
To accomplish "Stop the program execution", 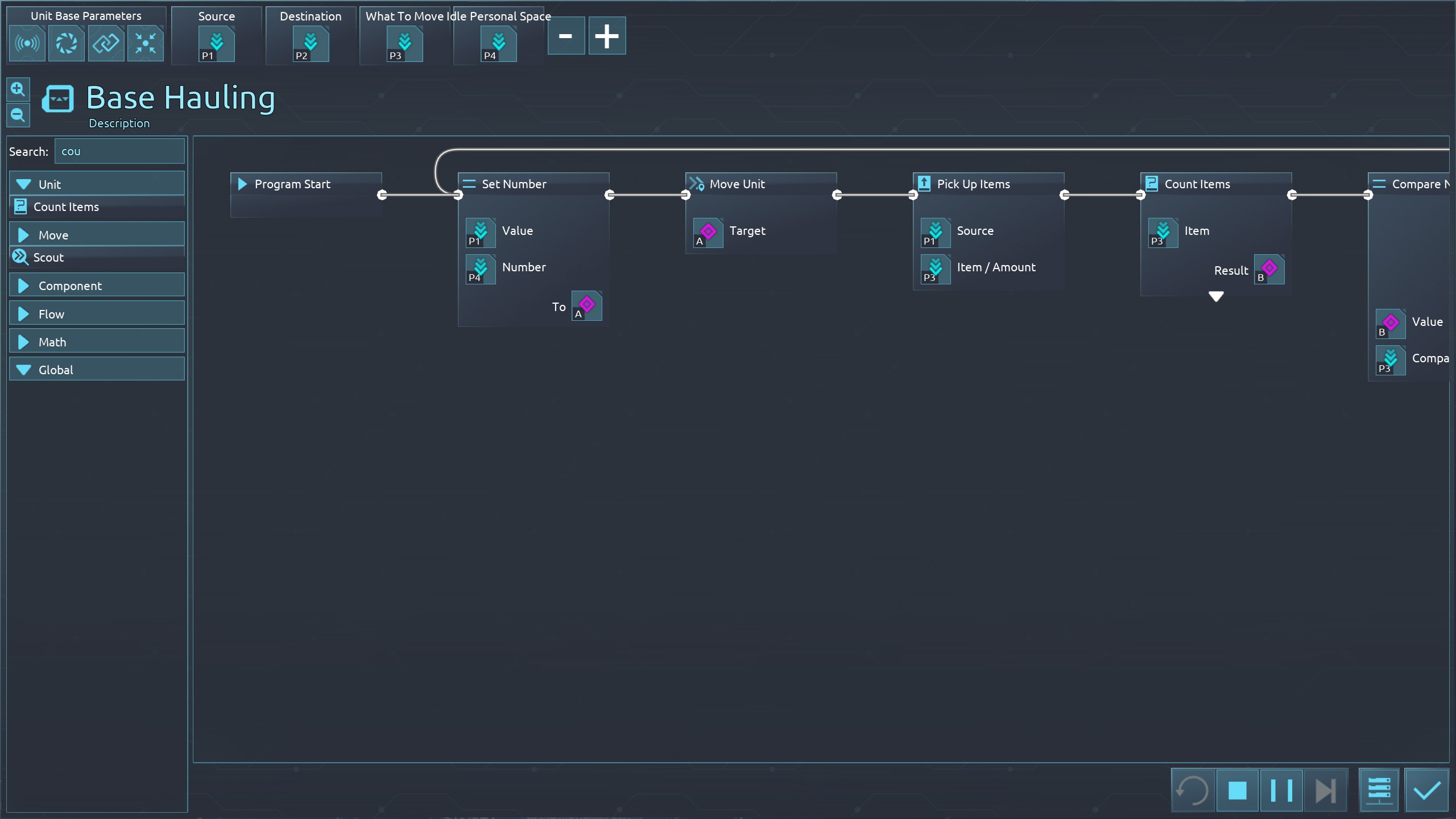I will 1237,790.
